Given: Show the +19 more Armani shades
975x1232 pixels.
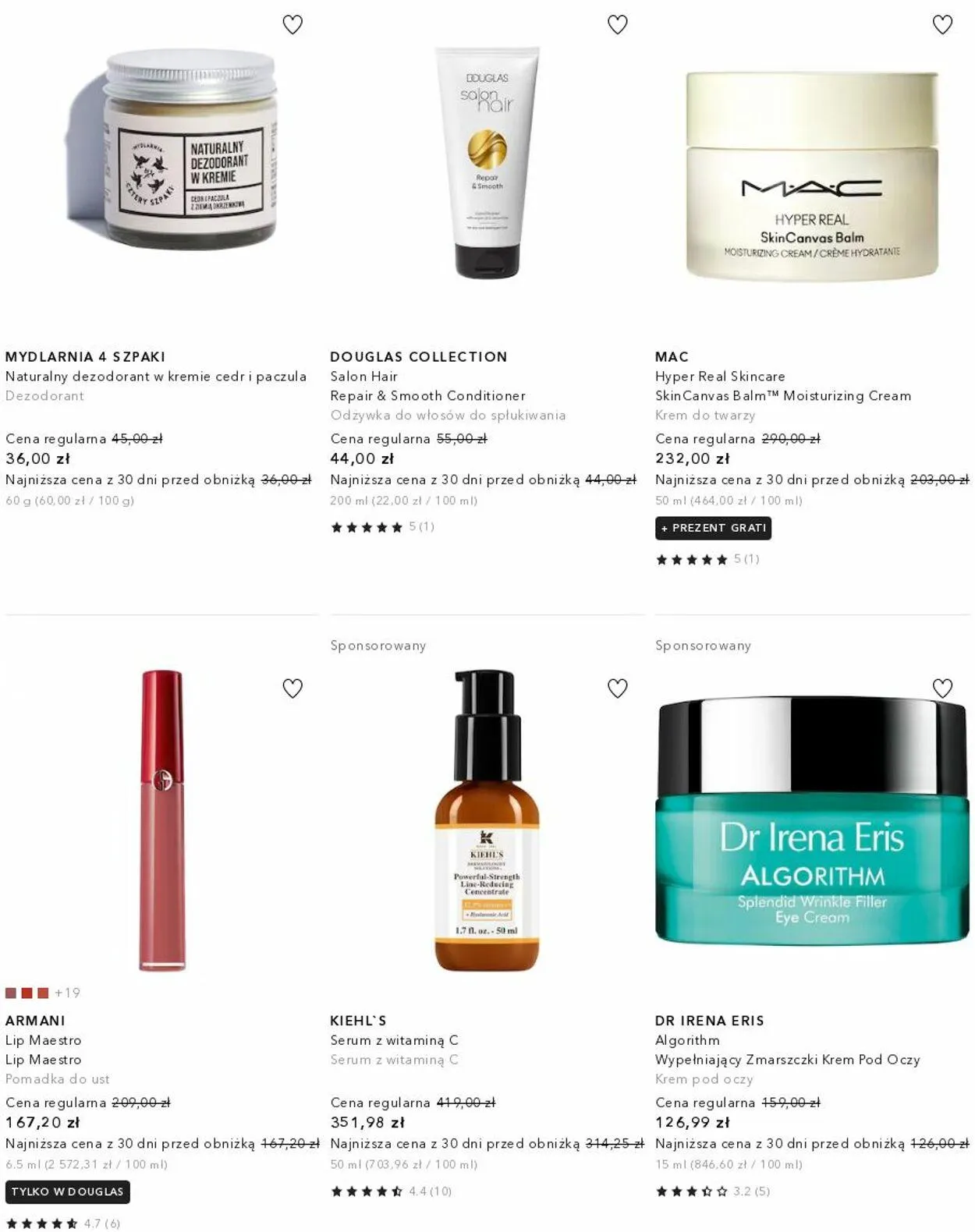Looking at the screenshot, I should (67, 993).
